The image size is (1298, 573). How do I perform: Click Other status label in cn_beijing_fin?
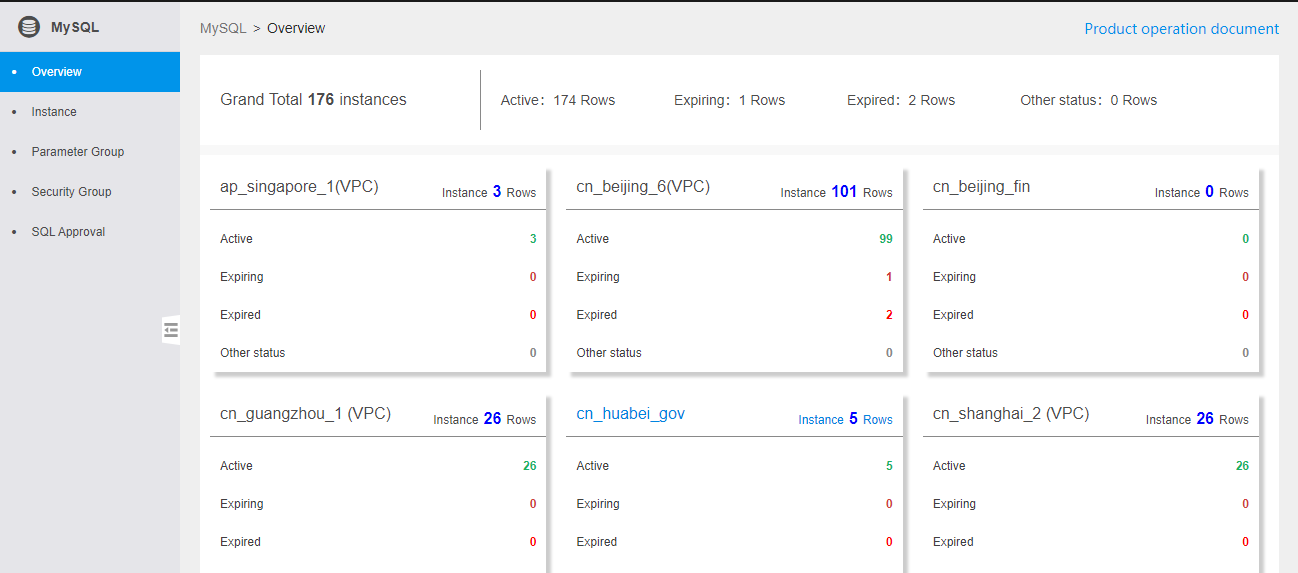pyautogui.click(x=965, y=353)
